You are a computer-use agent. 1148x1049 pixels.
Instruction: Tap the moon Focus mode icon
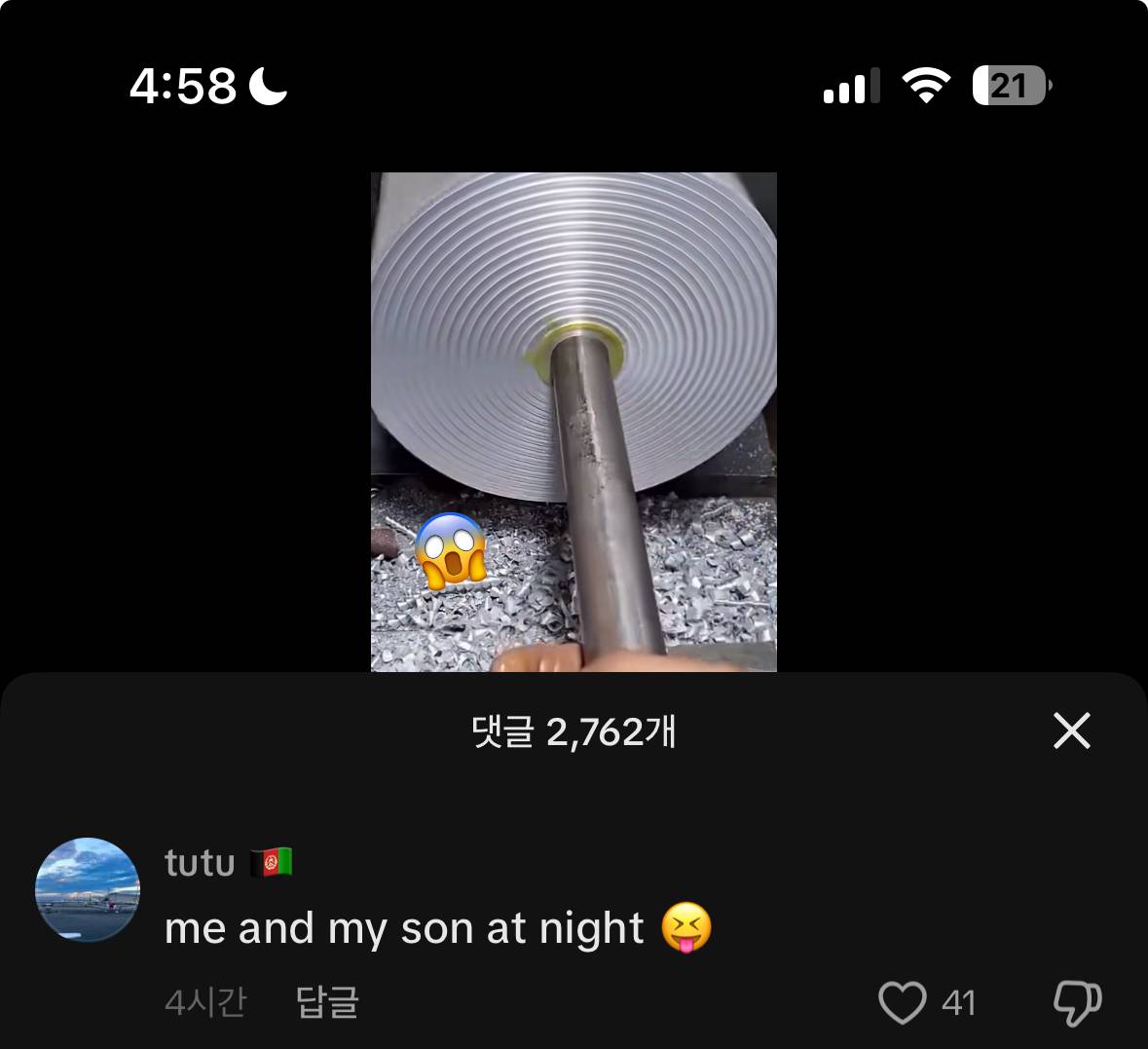[x=268, y=86]
